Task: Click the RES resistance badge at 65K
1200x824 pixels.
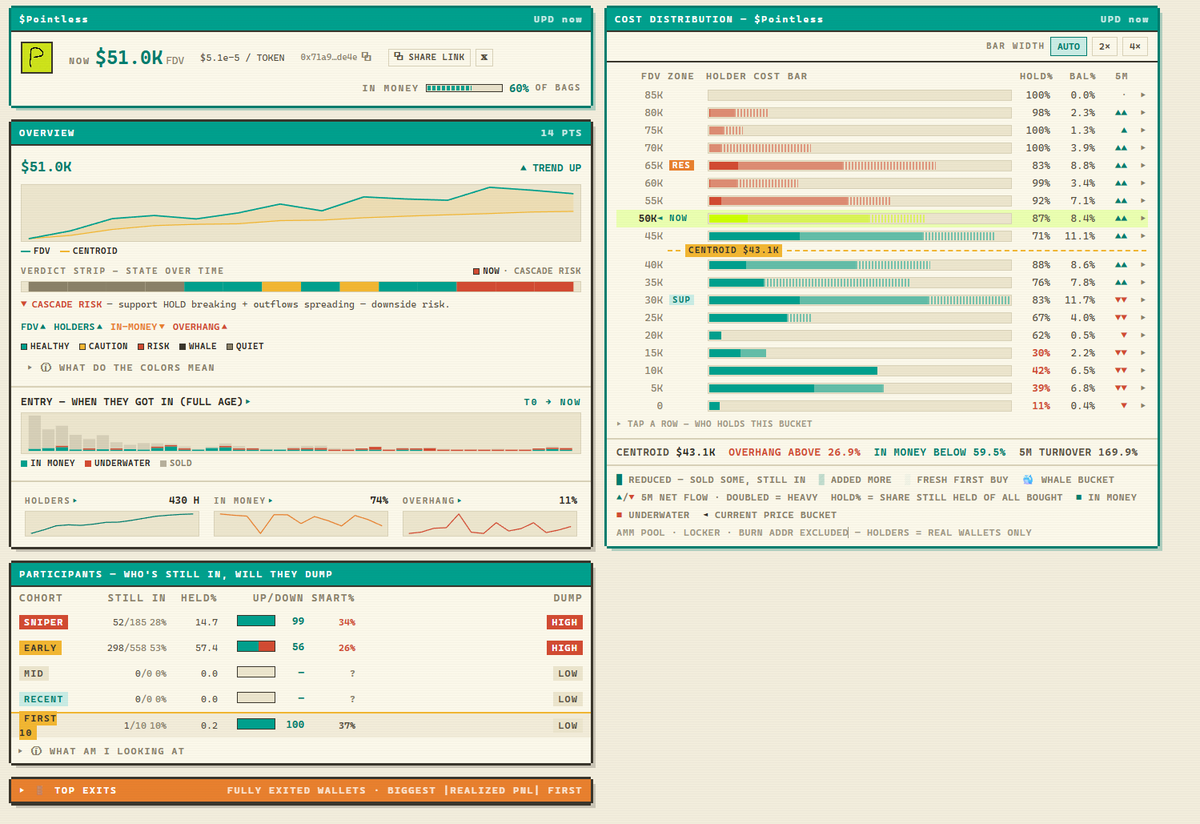Action: click(x=681, y=165)
